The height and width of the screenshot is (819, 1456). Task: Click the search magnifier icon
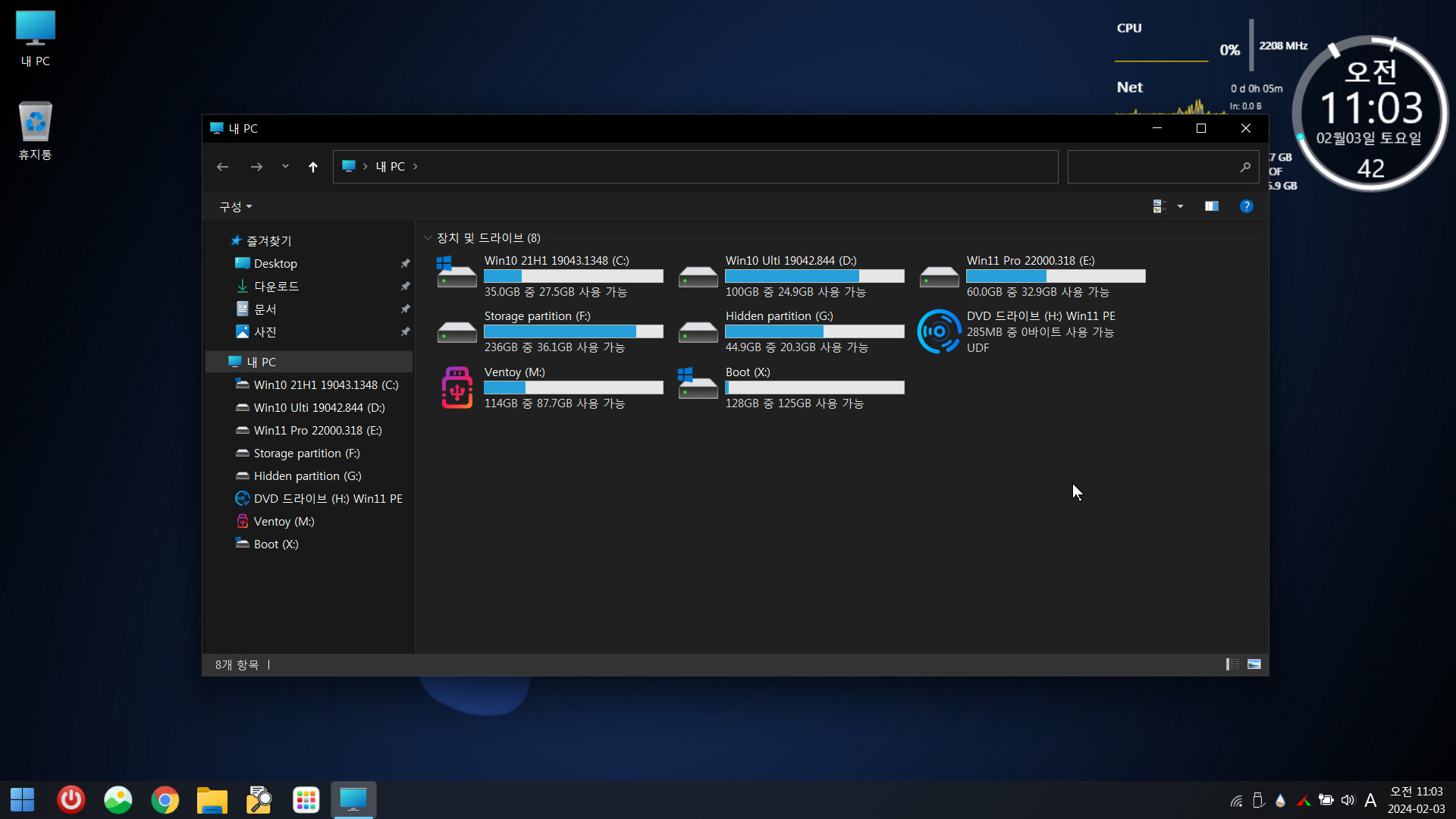click(x=1245, y=167)
